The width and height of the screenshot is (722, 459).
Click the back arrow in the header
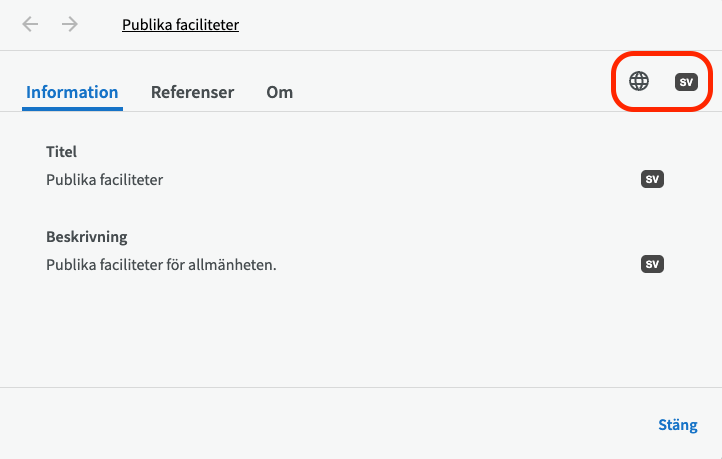(x=31, y=25)
